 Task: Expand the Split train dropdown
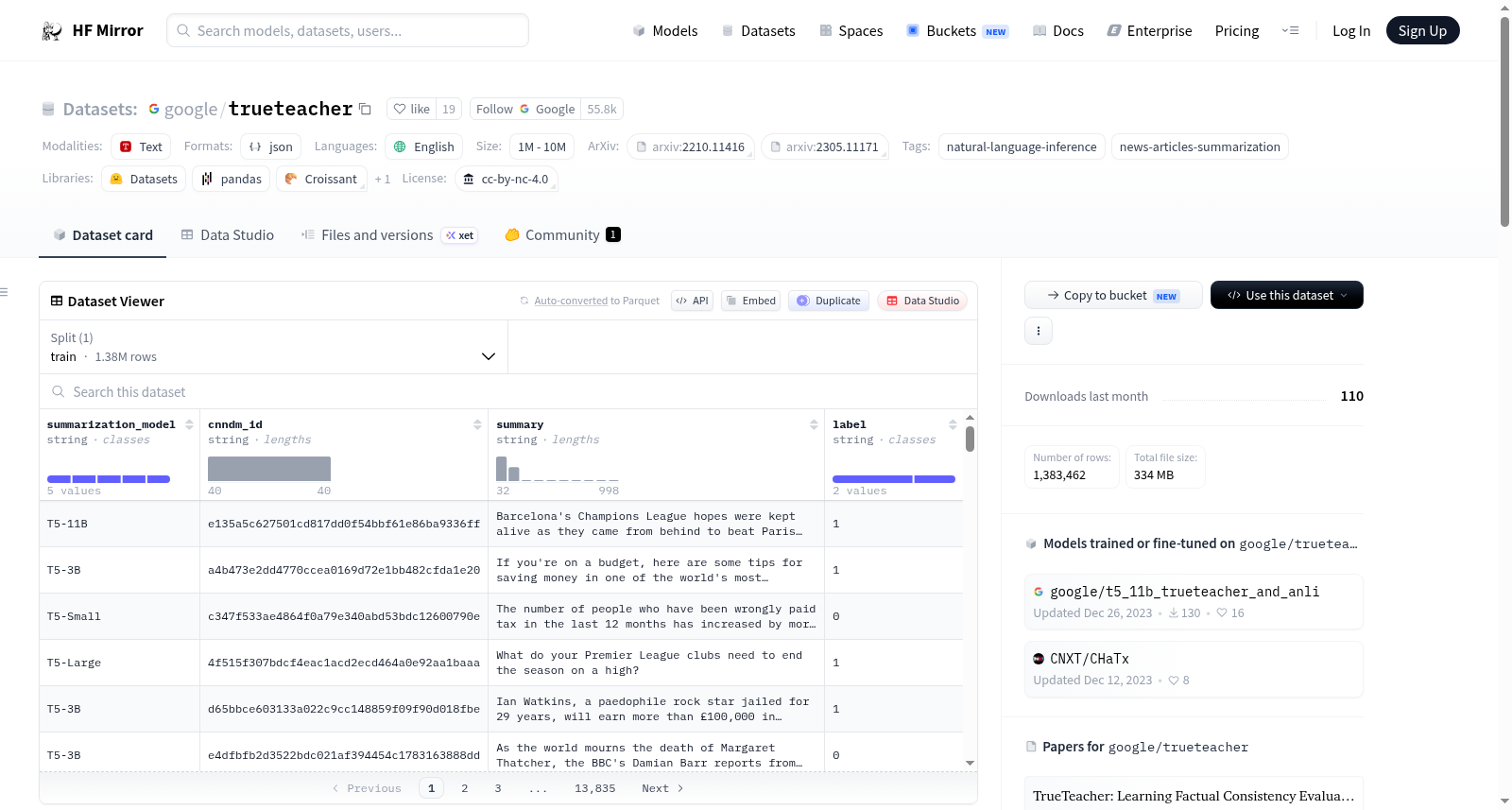pos(273,347)
